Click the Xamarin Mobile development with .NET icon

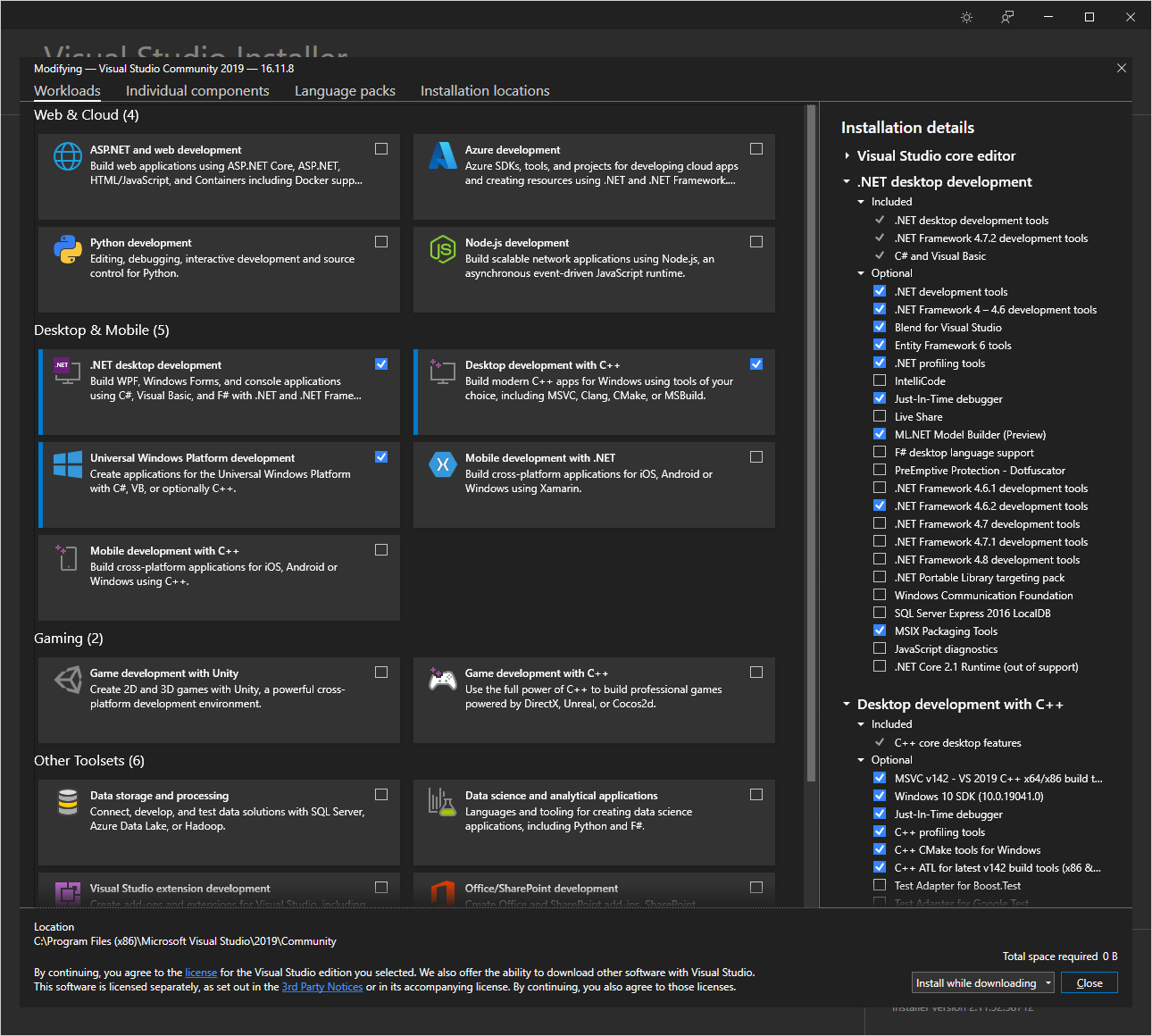click(x=443, y=464)
